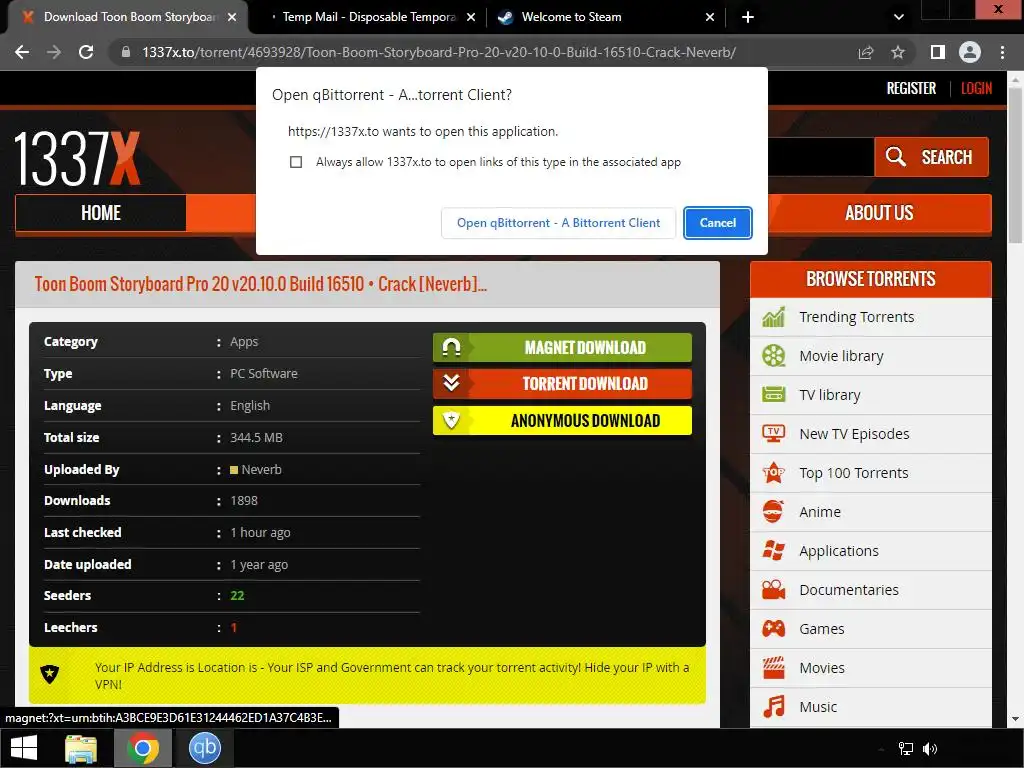Image resolution: width=1024 pixels, height=768 pixels.
Task: Click the Movie library film reel icon
Action: click(774, 356)
